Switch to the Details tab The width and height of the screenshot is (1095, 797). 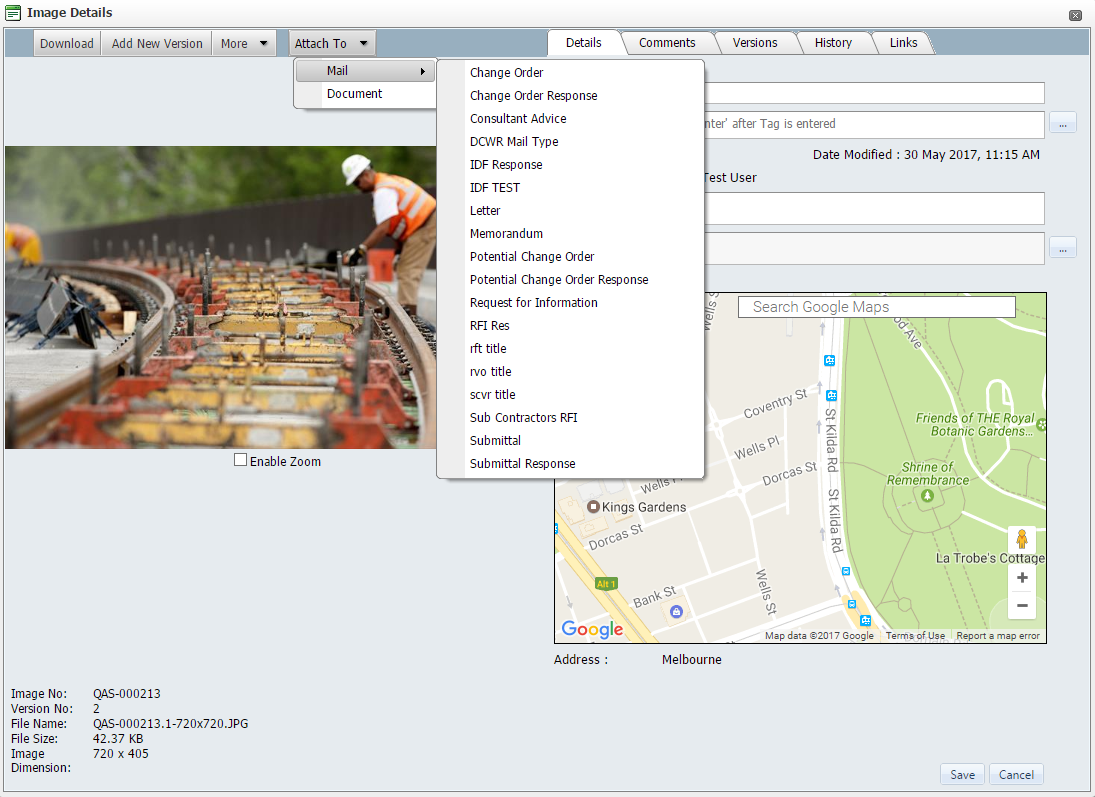tap(584, 43)
